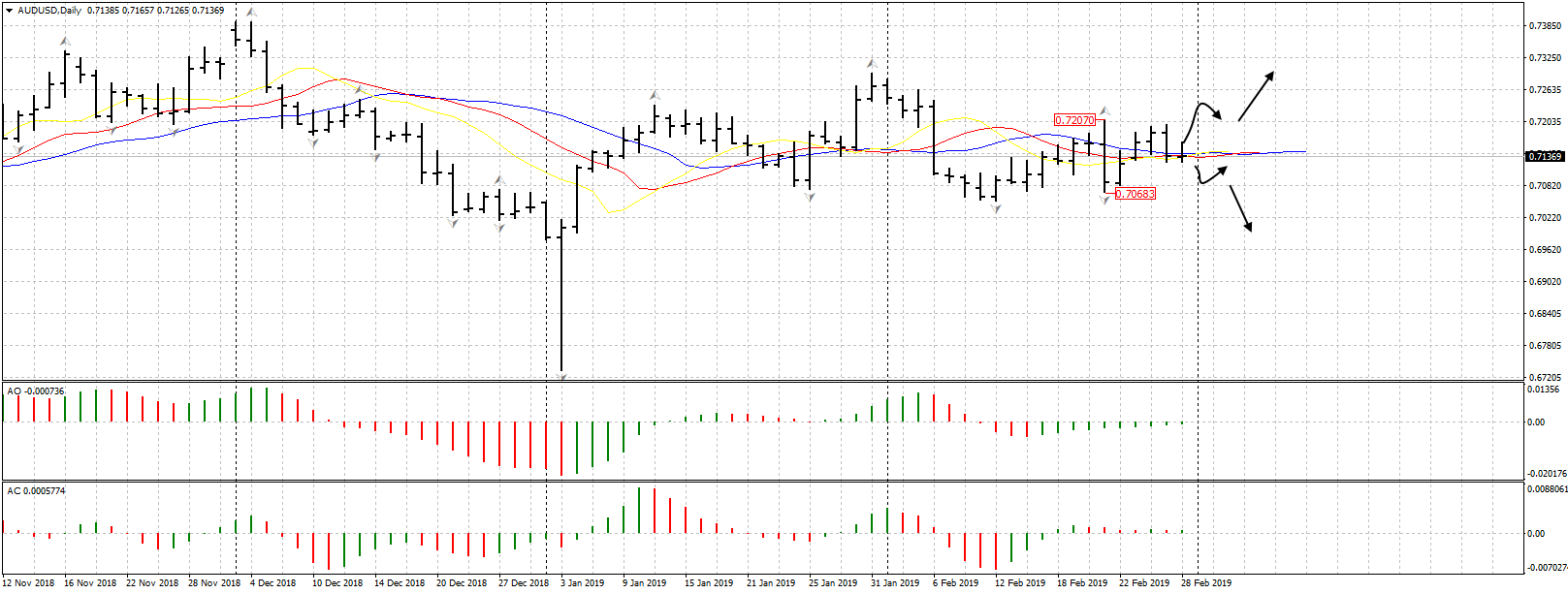This screenshot has height=594, width=1568.
Task: Click the downward straight arrow forecast drawing
Action: [x=1240, y=208]
